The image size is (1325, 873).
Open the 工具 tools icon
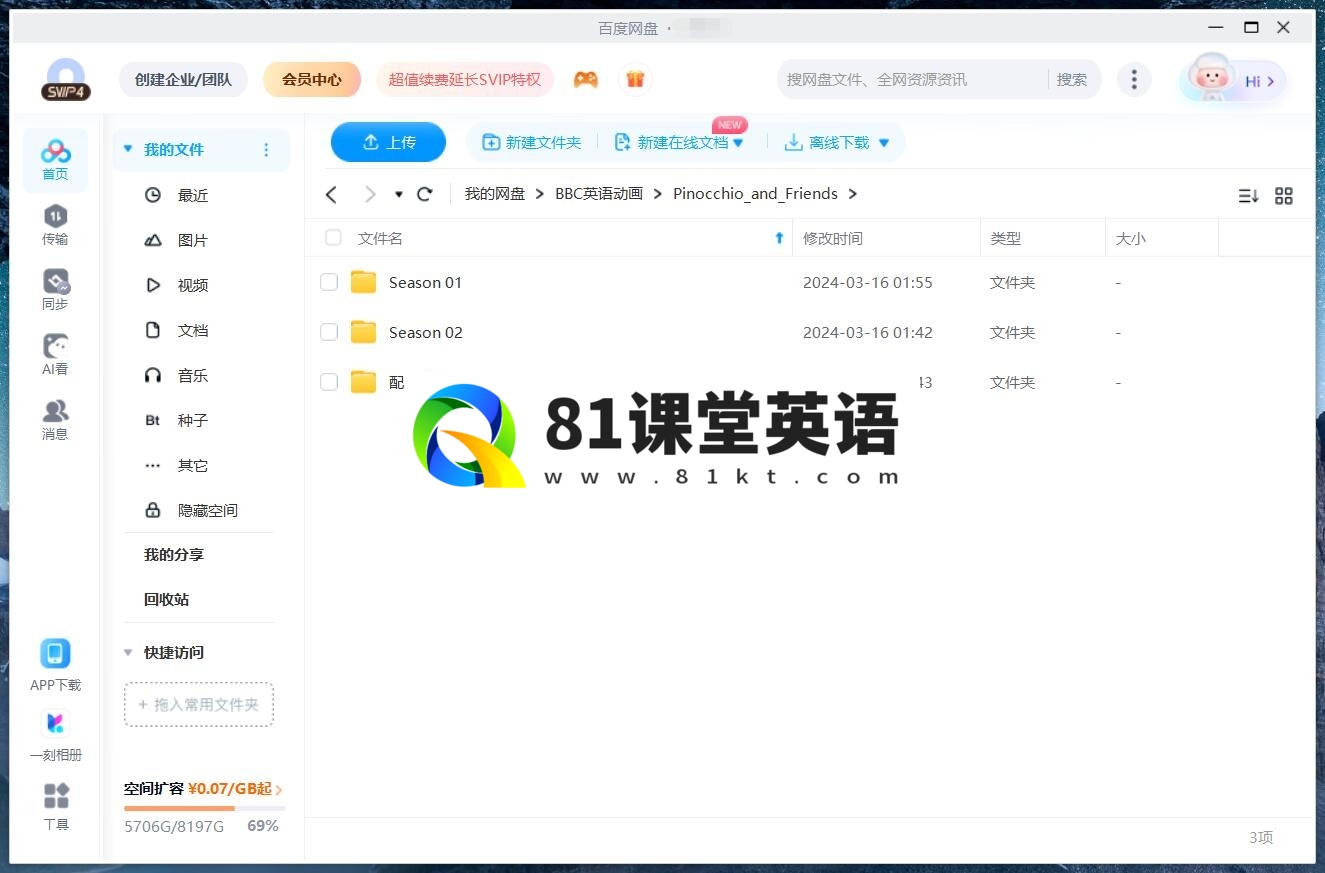coord(56,796)
